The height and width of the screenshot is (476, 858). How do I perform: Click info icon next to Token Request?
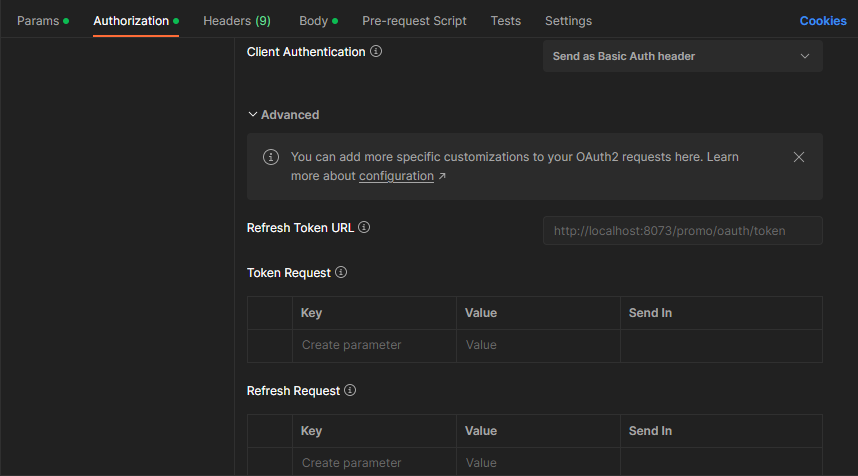341,272
